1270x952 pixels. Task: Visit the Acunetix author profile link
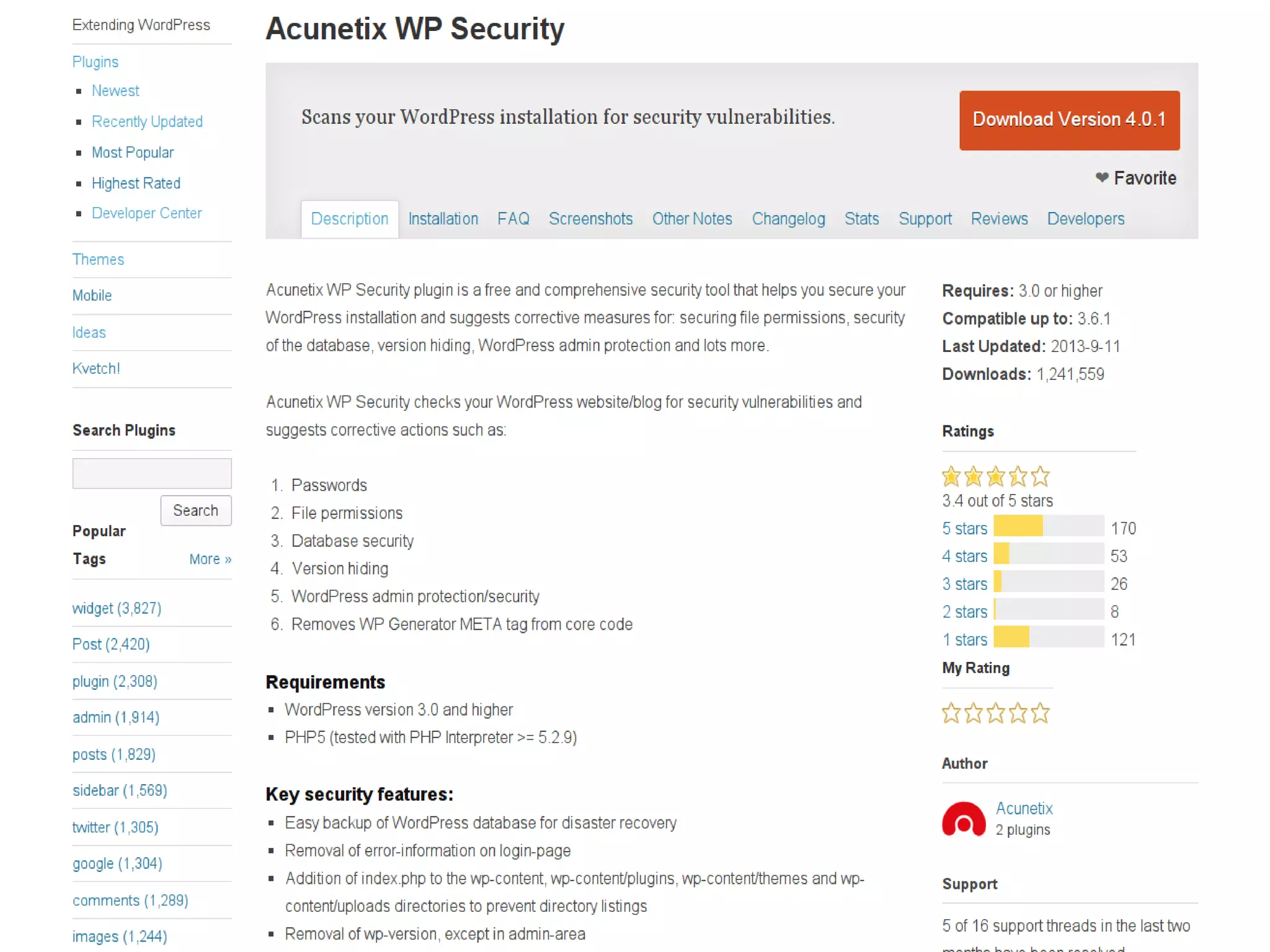tap(1024, 808)
